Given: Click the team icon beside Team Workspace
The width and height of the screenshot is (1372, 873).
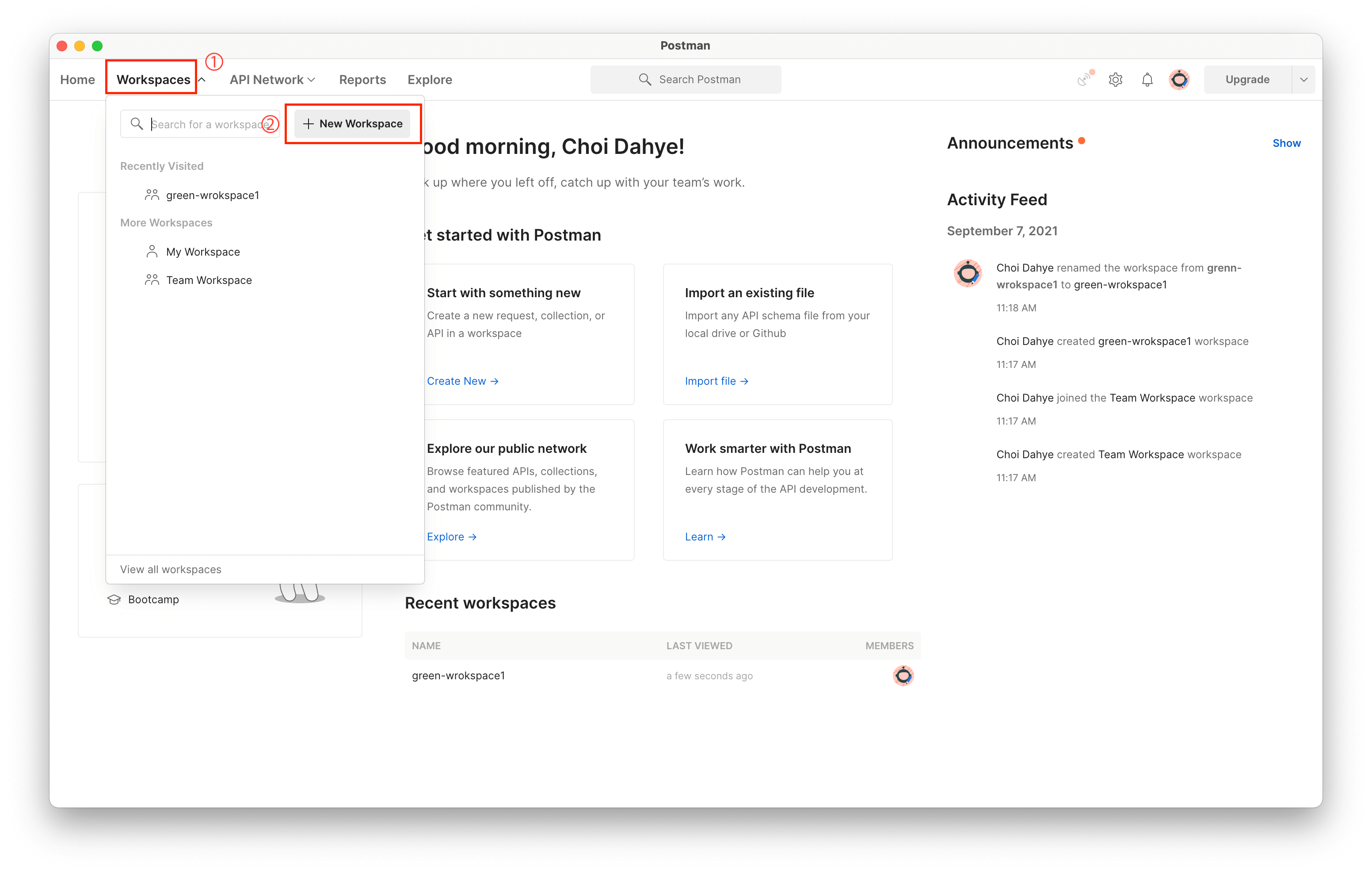Looking at the screenshot, I should tap(152, 280).
